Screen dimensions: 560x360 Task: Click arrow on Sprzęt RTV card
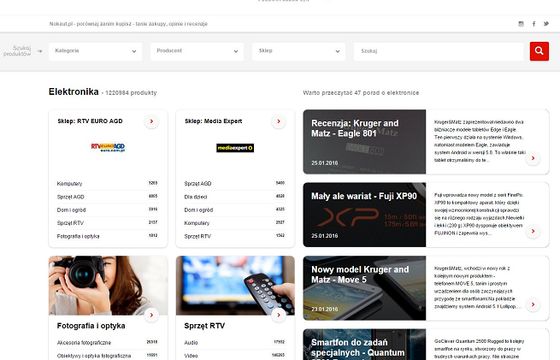coord(279,315)
